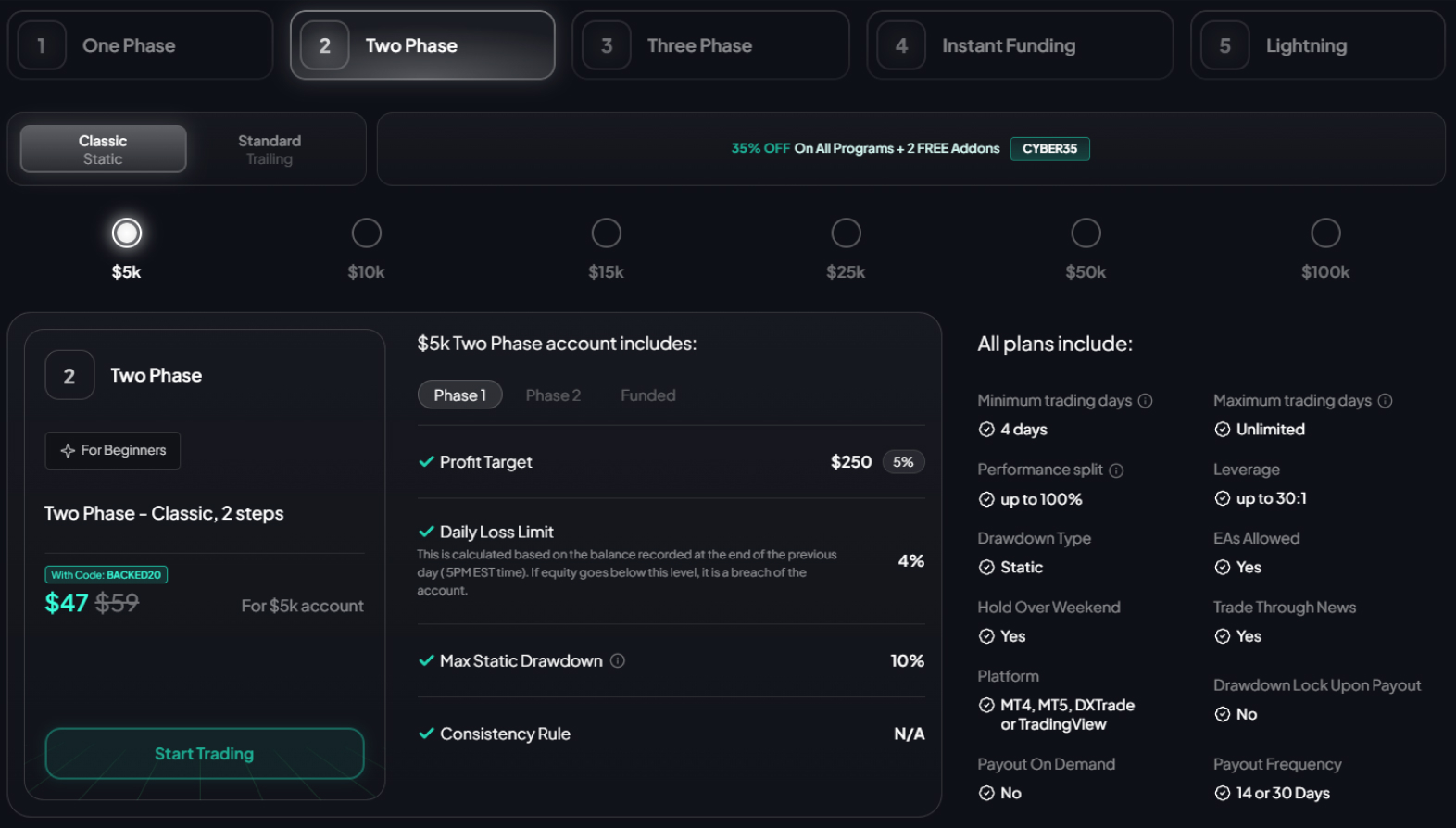Click the green checkmark beside Profit Target
Viewport: 1456px width, 828px height.
tap(426, 461)
